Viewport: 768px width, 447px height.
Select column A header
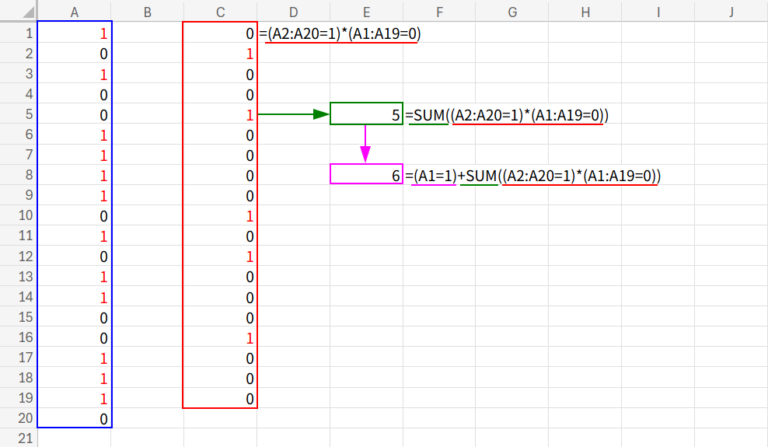click(74, 11)
